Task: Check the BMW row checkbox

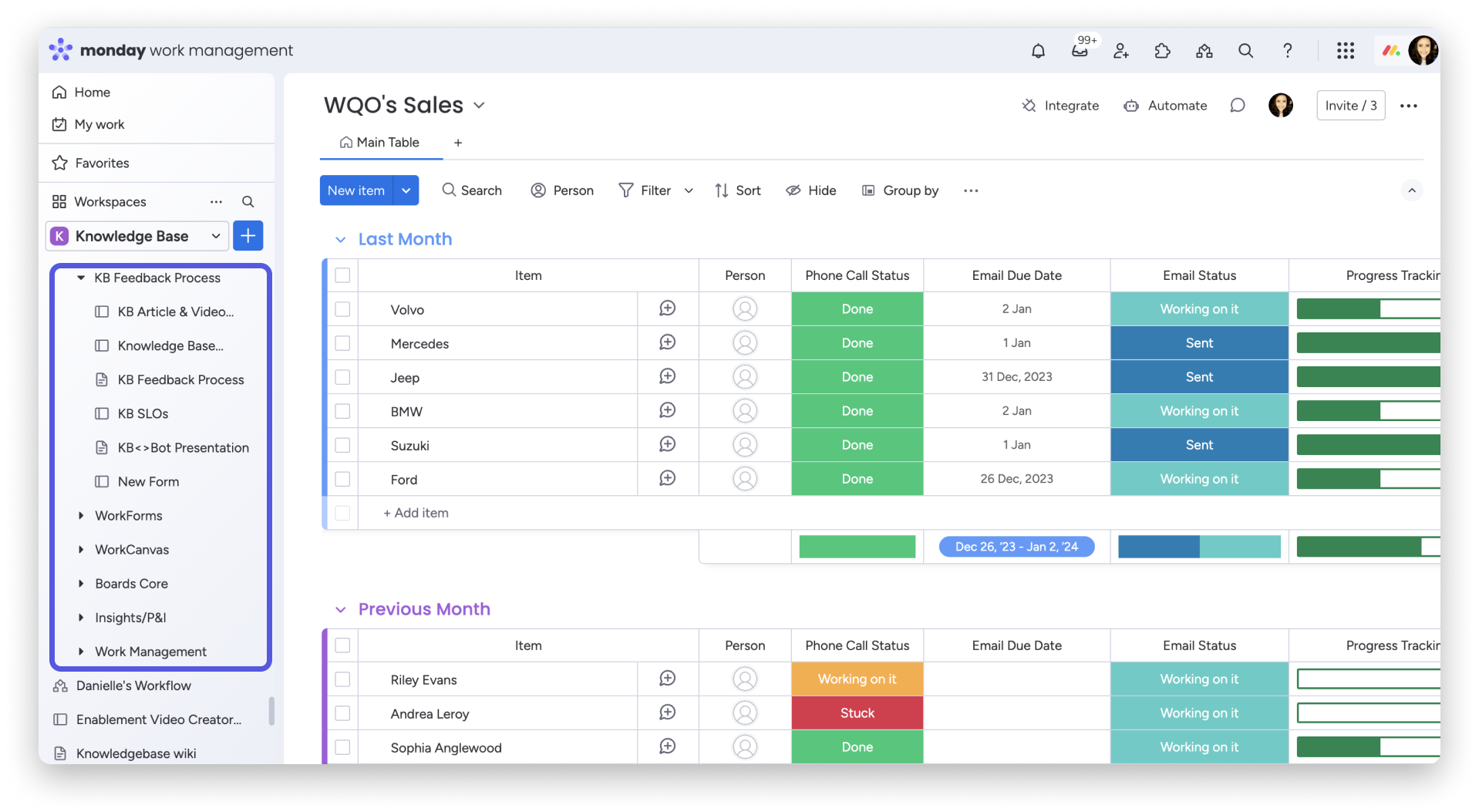Action: point(342,411)
